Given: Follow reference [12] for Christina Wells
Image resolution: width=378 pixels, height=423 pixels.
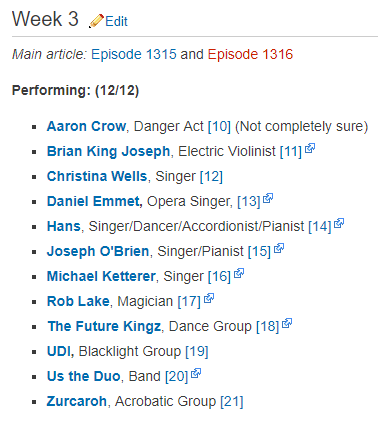Looking at the screenshot, I should click(x=211, y=177).
